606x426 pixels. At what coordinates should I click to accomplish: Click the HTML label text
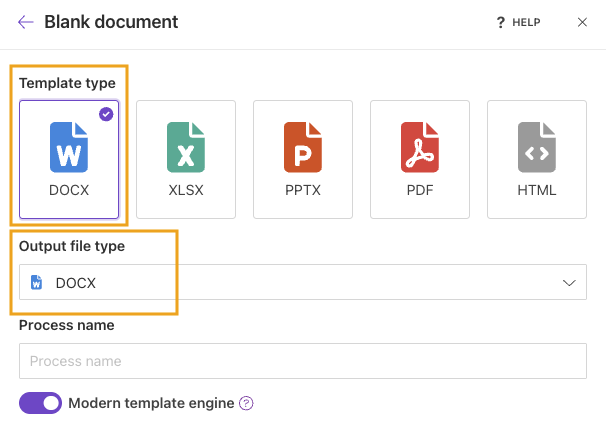tap(537, 190)
